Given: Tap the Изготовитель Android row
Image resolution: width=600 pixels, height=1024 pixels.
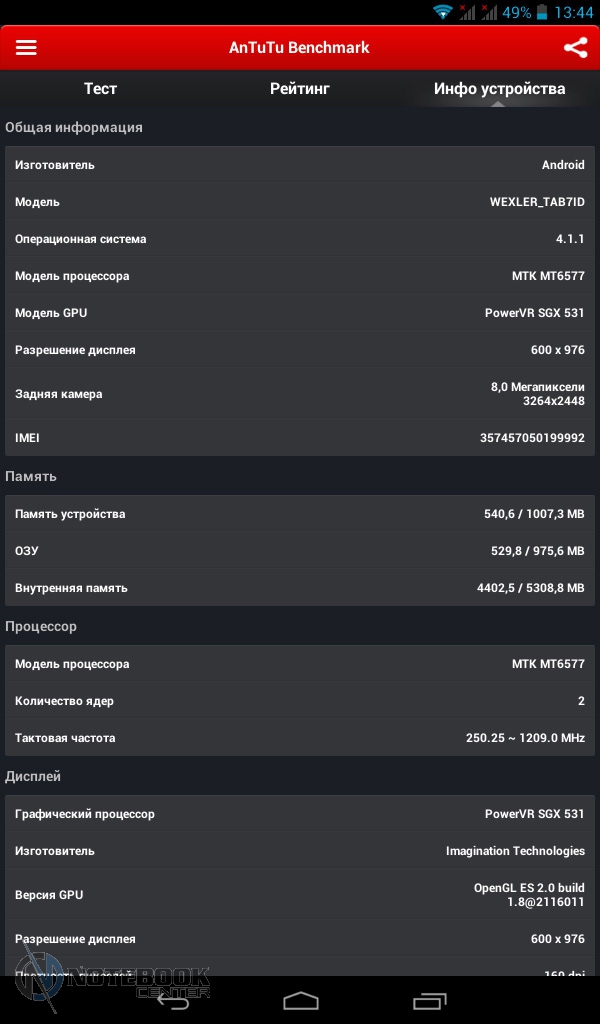Looking at the screenshot, I should [300, 165].
